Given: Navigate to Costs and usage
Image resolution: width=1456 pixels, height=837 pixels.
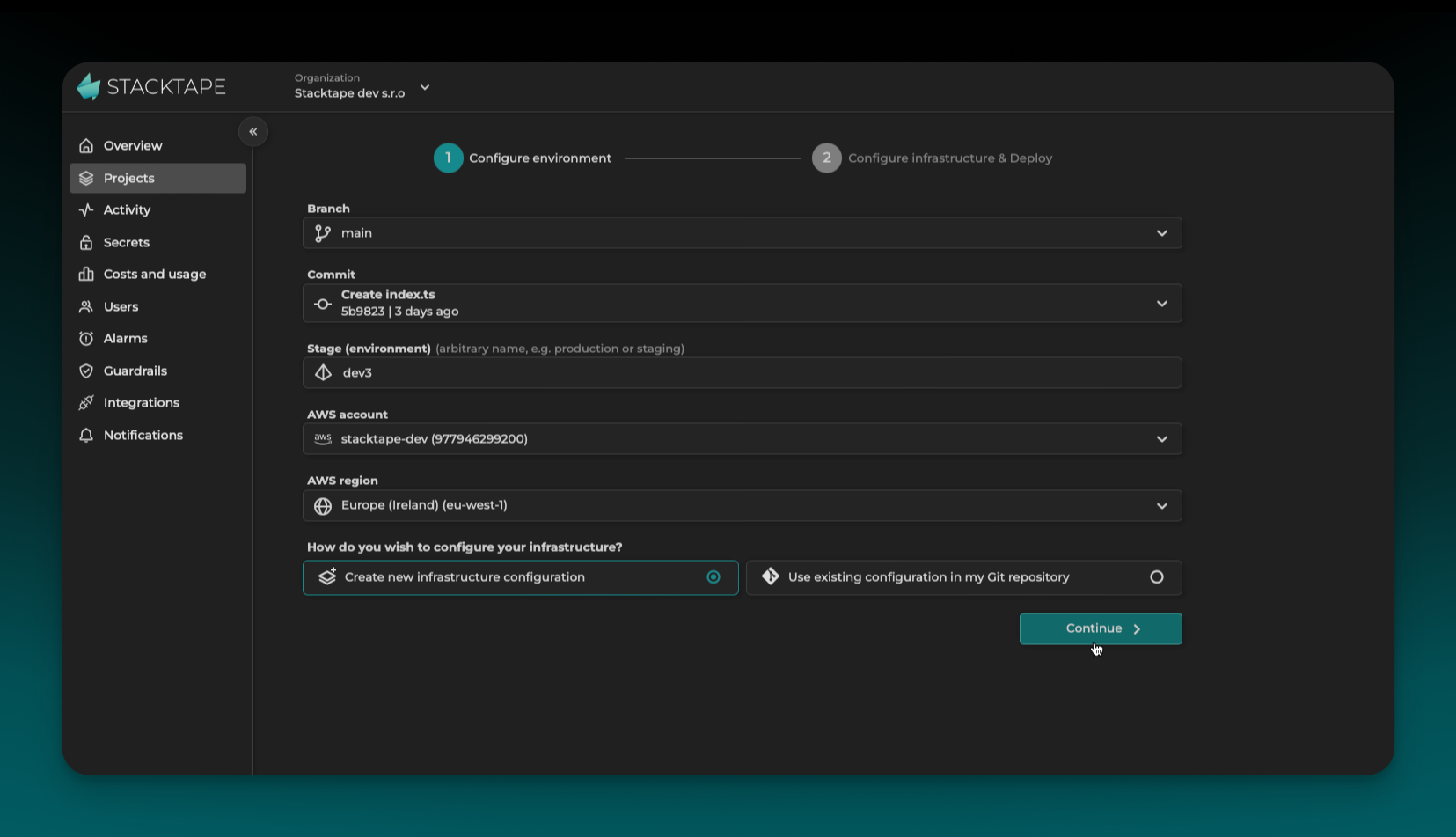Looking at the screenshot, I should click(x=157, y=275).
